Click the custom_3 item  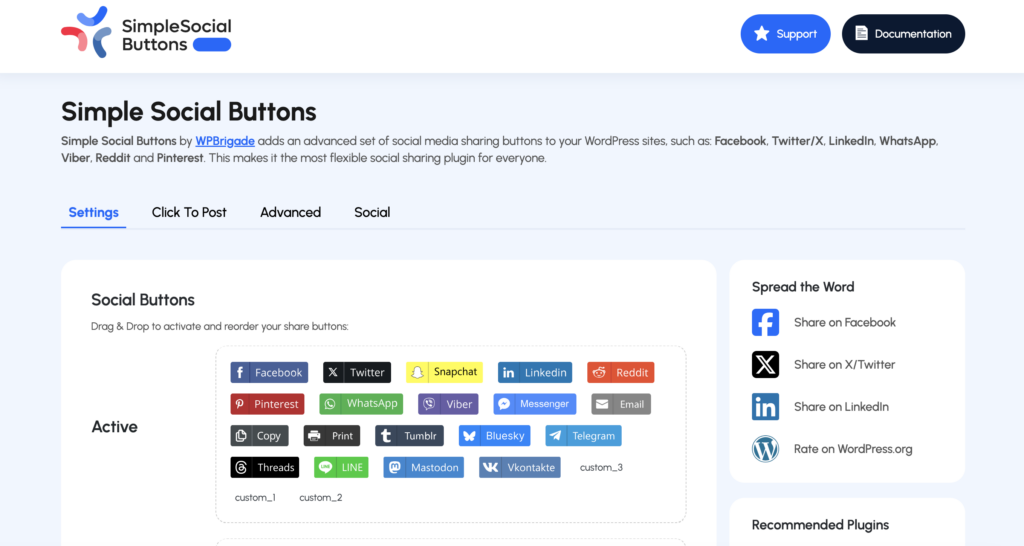point(601,468)
